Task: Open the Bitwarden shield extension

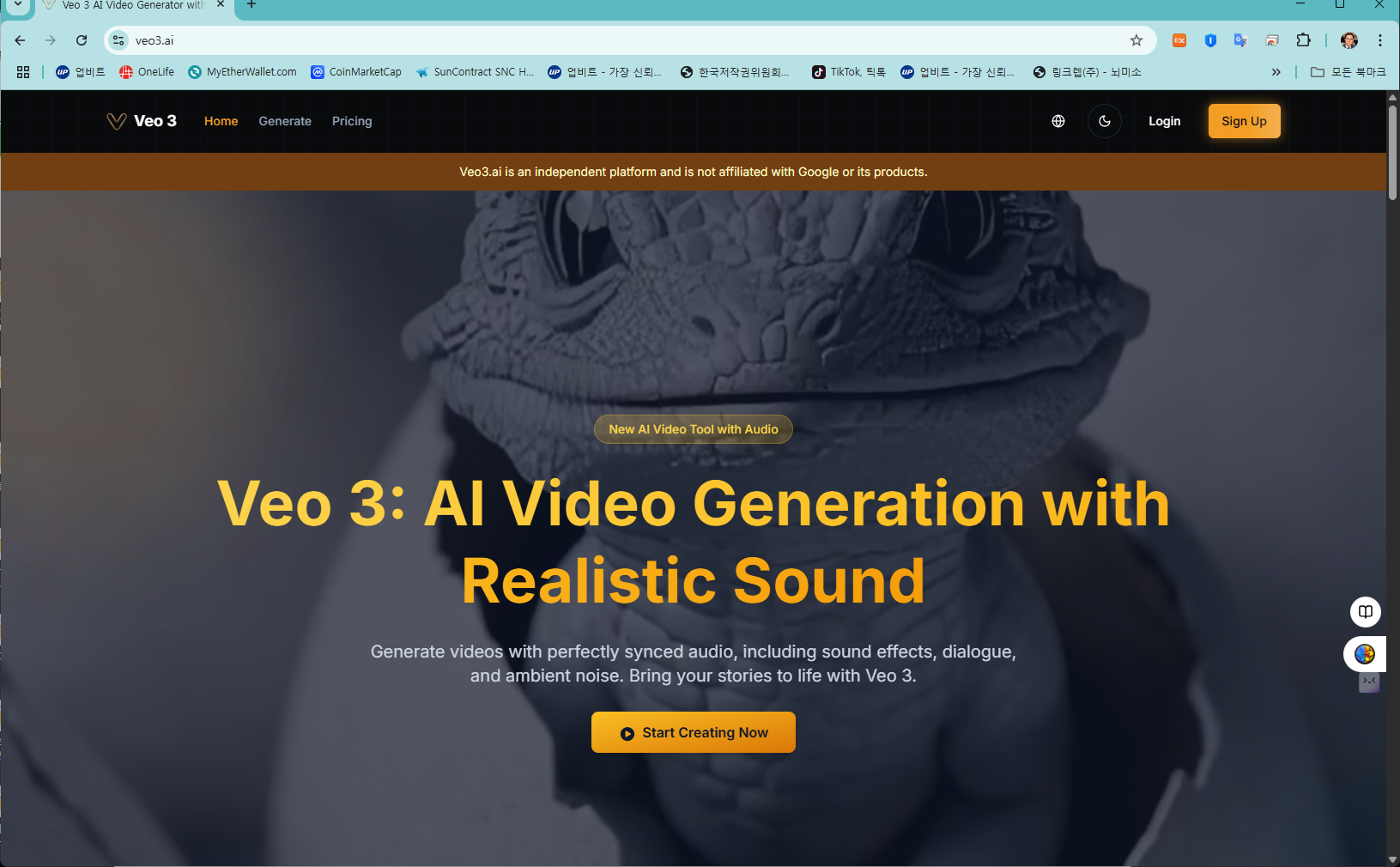Action: (x=1210, y=40)
